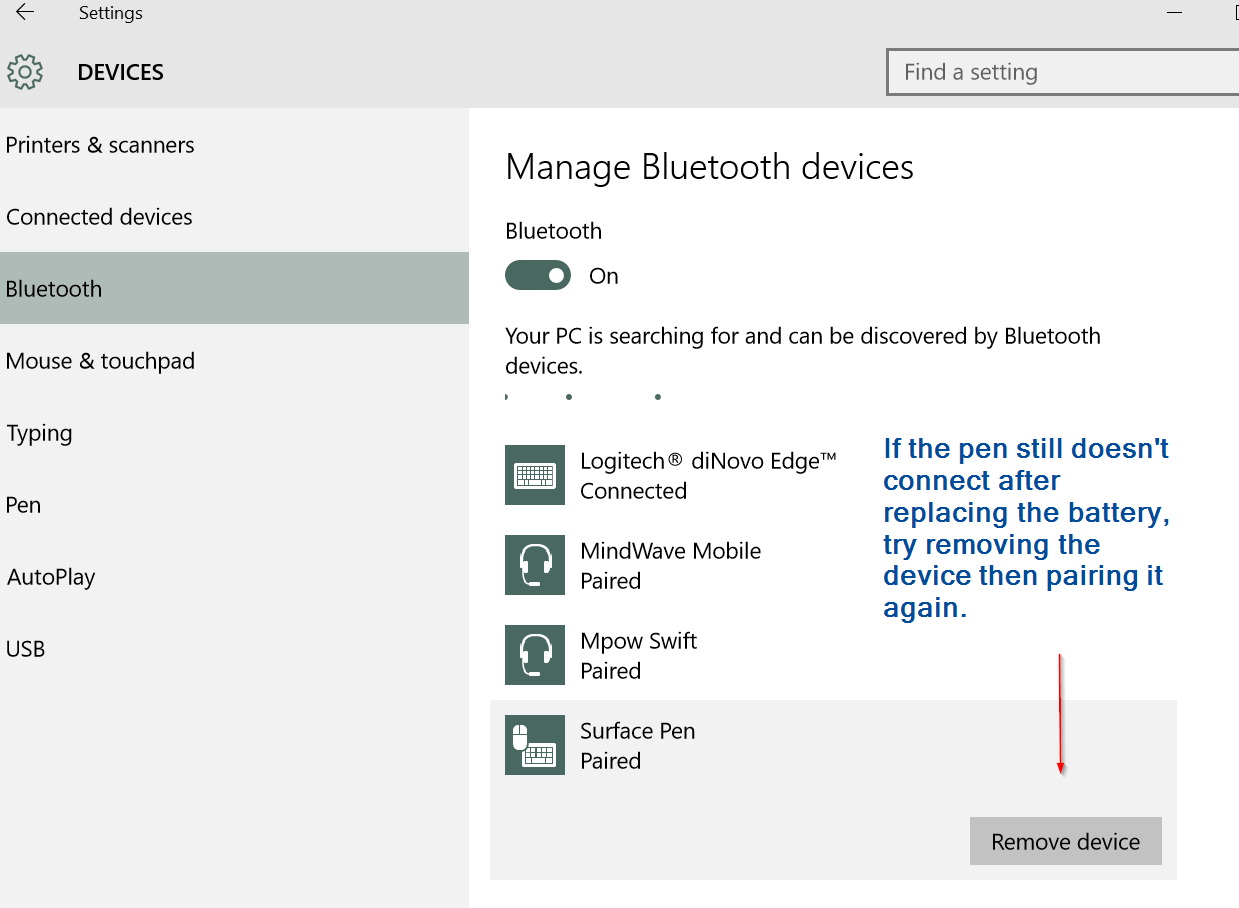
Task: Click the Logitech diNovo Edge keyboard icon
Action: pos(534,475)
